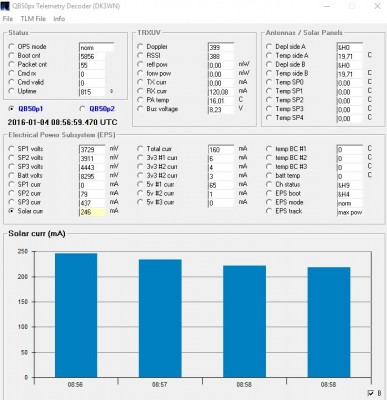Viewport: 387px width, 400px height.
Task: Select the OPS mode radio button
Action: coord(12,47)
